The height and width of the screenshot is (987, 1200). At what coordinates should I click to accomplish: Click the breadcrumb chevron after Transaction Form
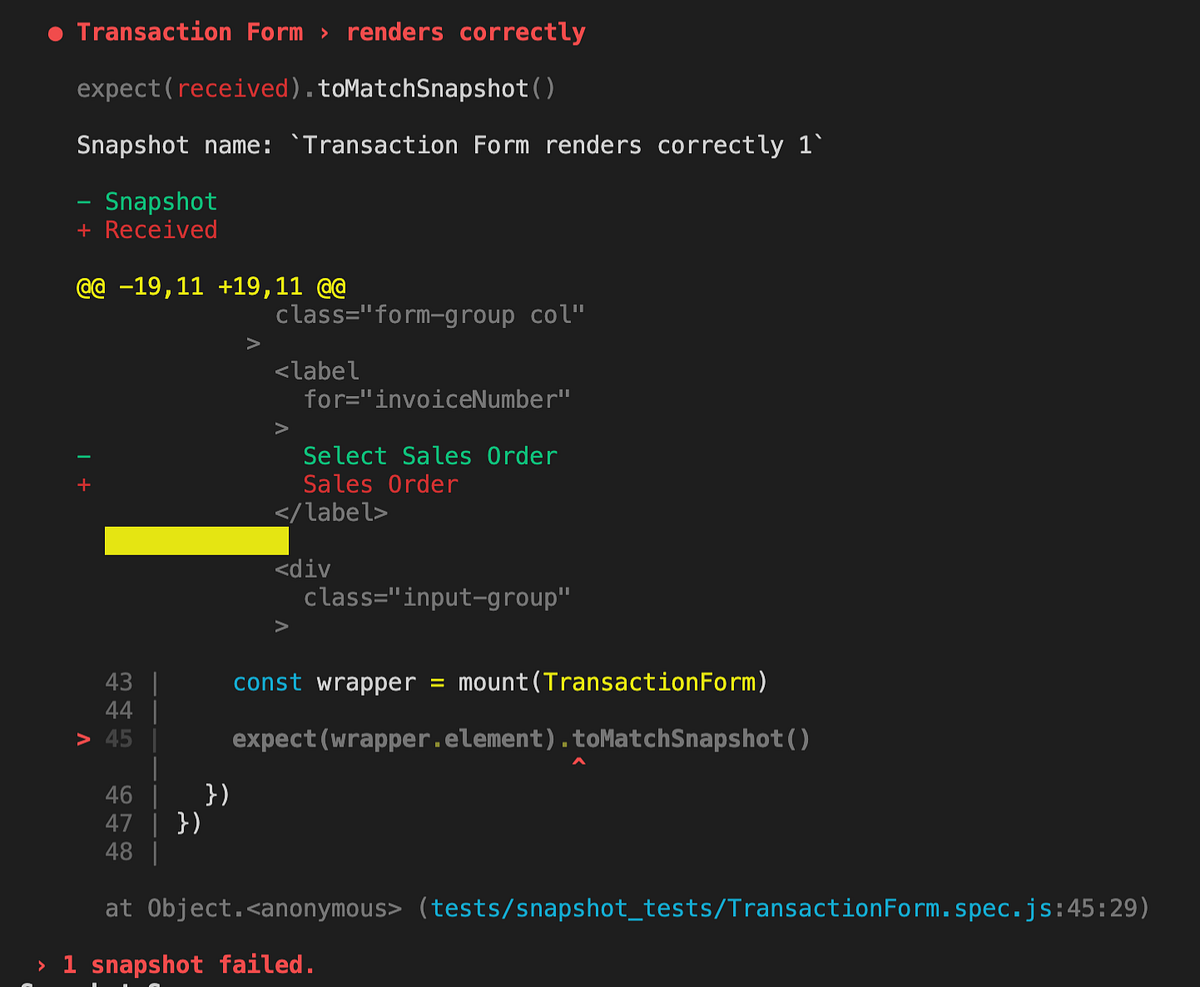322,31
